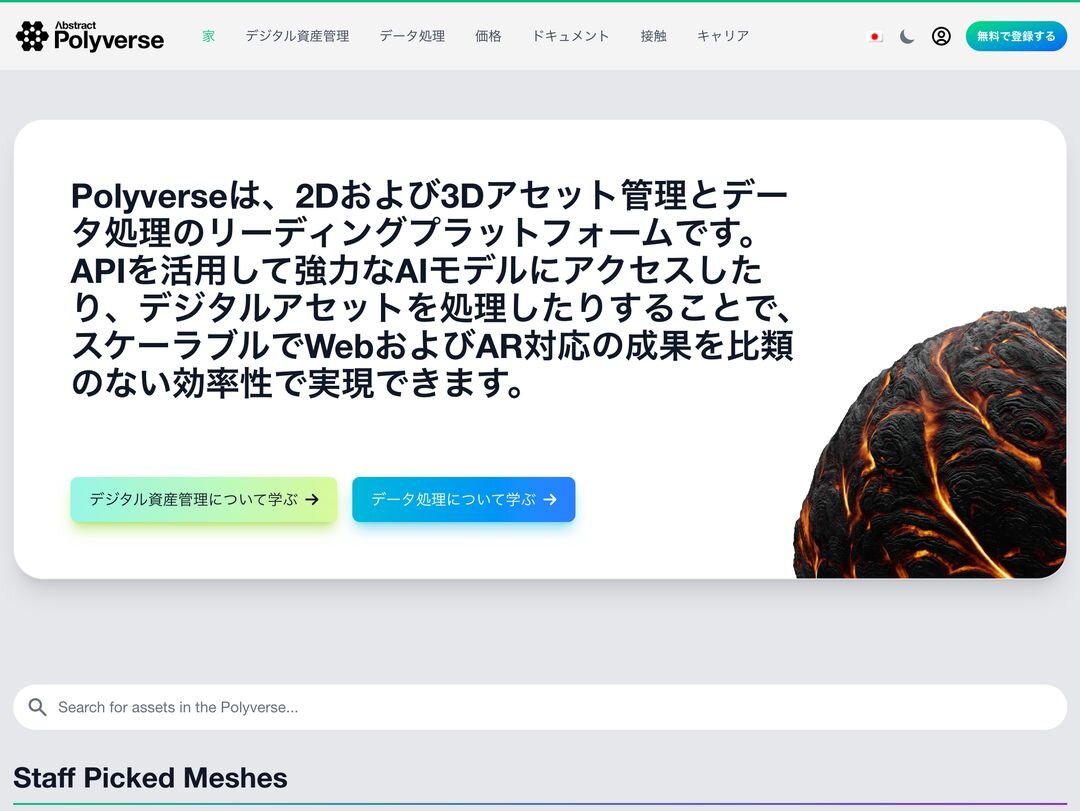Open the ドキュメント documentation link
The height and width of the screenshot is (811, 1080).
point(571,36)
